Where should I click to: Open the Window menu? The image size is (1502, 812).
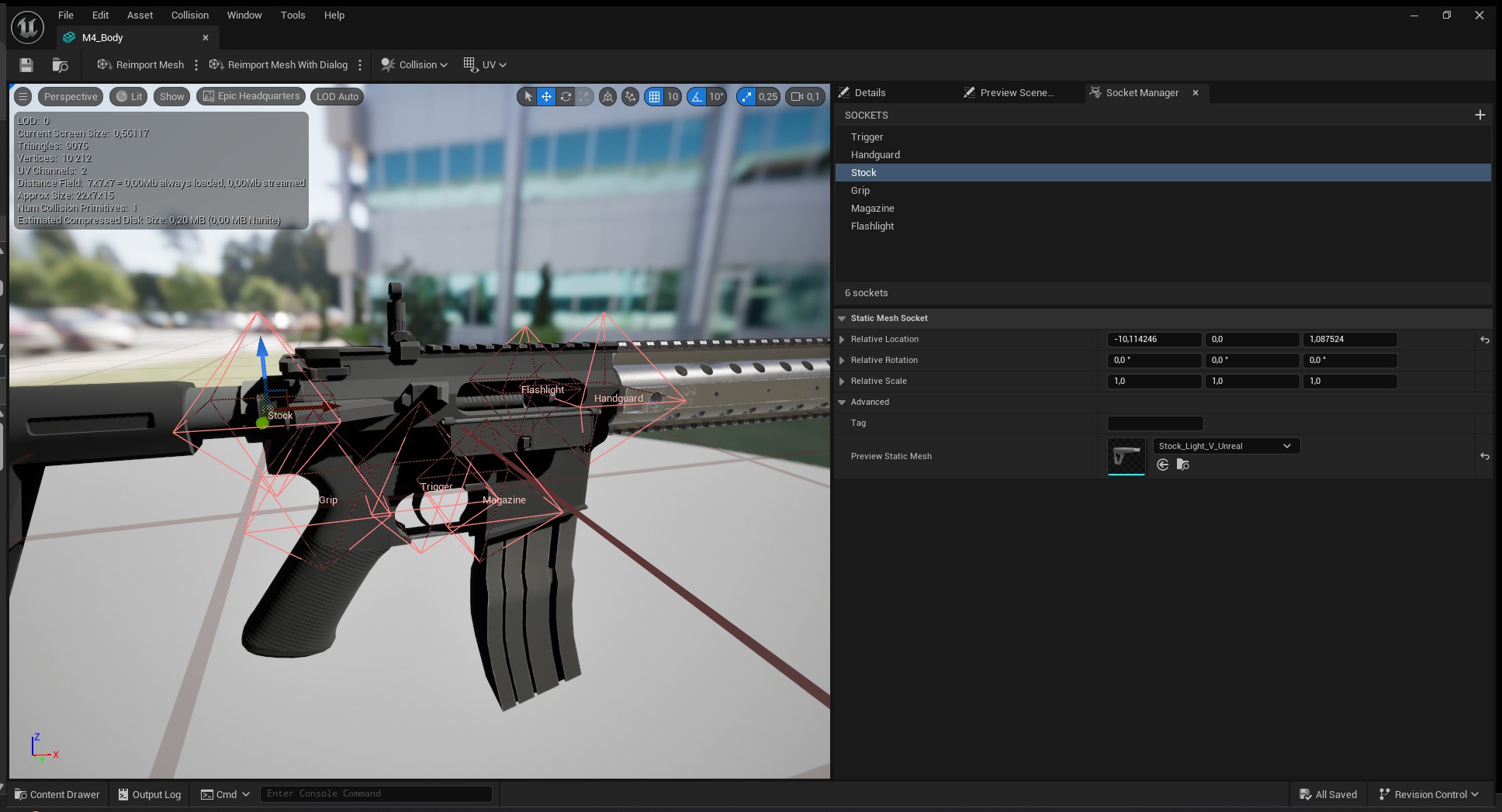(x=244, y=15)
